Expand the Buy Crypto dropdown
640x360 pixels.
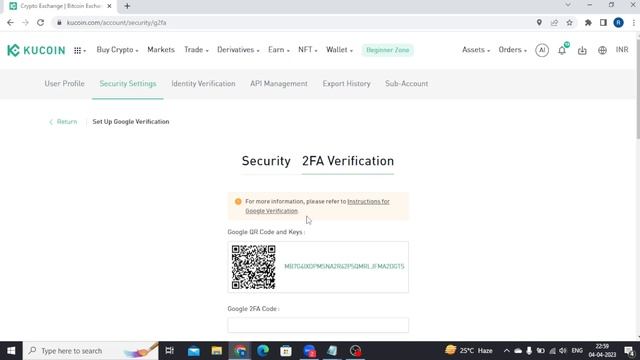118,50
